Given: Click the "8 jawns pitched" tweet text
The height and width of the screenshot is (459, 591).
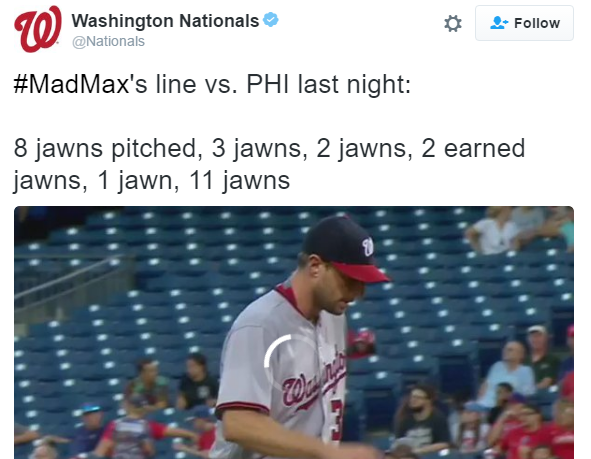Looking at the screenshot, I should click(106, 148).
